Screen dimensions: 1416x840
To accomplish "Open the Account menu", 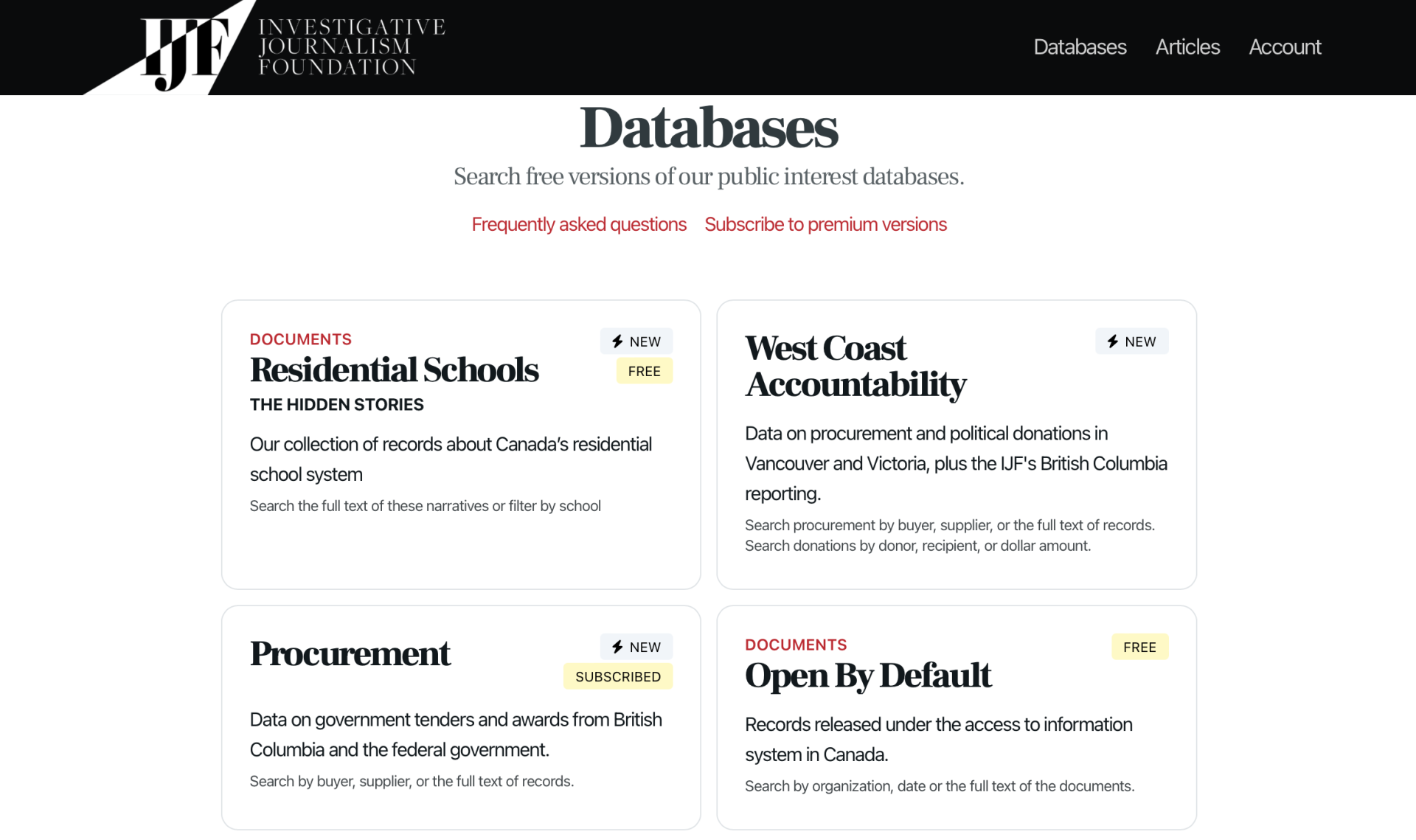I will (x=1285, y=47).
